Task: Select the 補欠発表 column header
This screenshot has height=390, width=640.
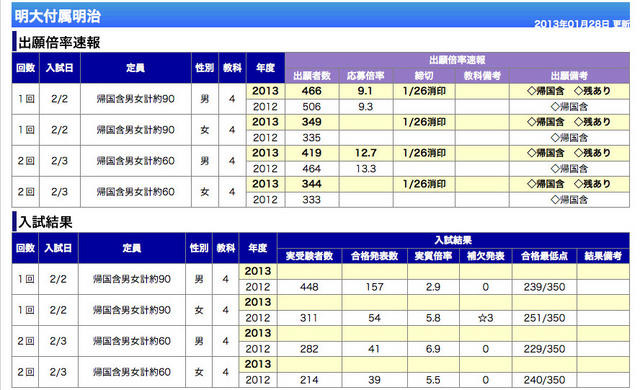Action: (x=485, y=256)
